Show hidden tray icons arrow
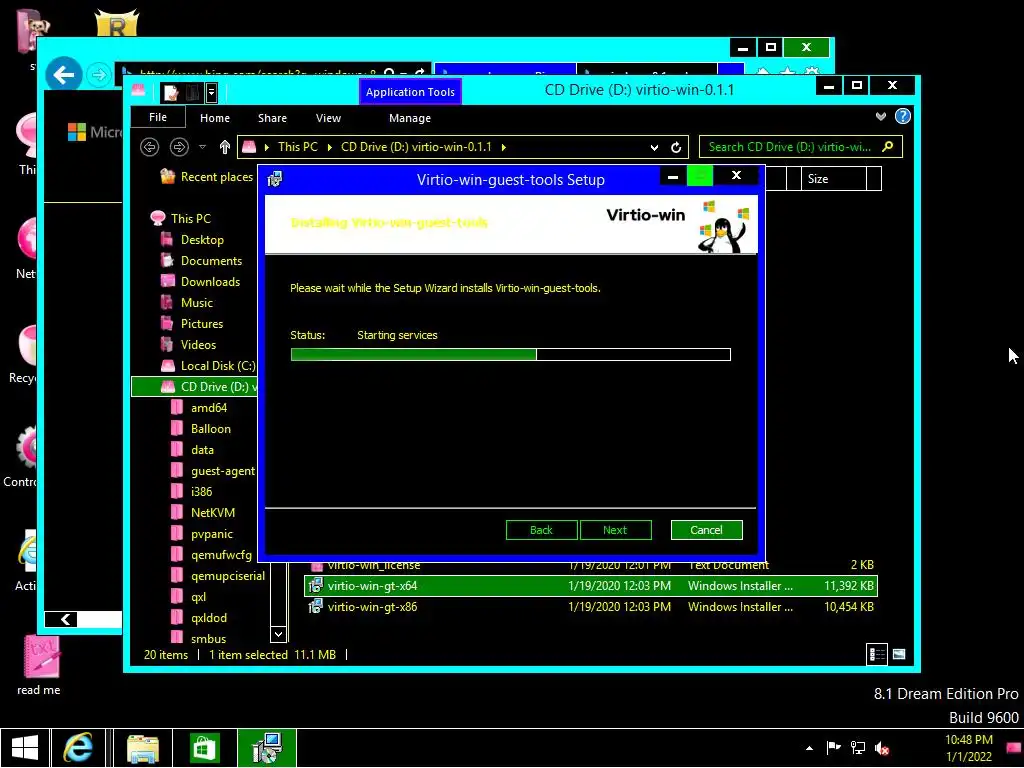1024x768 pixels. (x=809, y=748)
